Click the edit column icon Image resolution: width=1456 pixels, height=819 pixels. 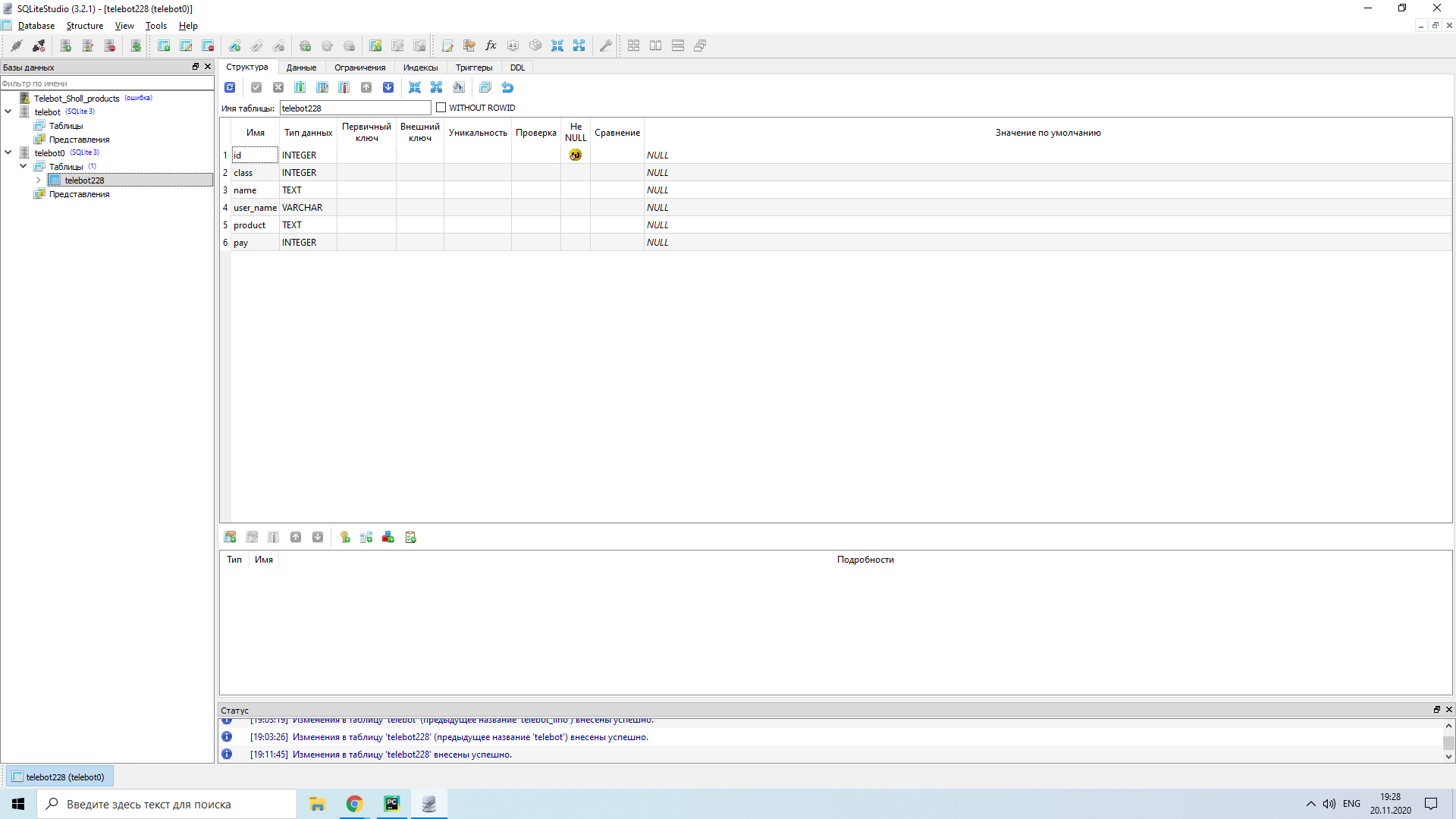pos(322,88)
